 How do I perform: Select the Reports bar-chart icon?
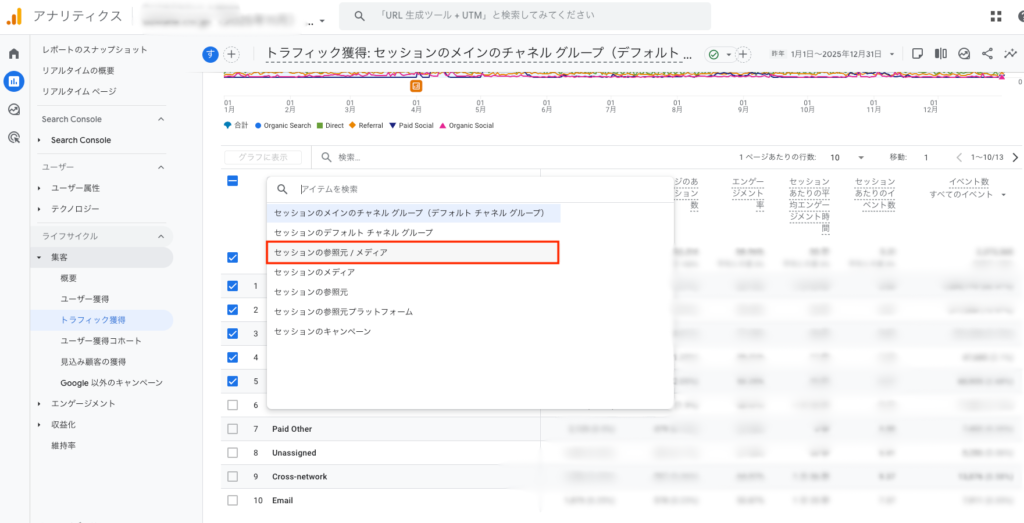pos(14,82)
